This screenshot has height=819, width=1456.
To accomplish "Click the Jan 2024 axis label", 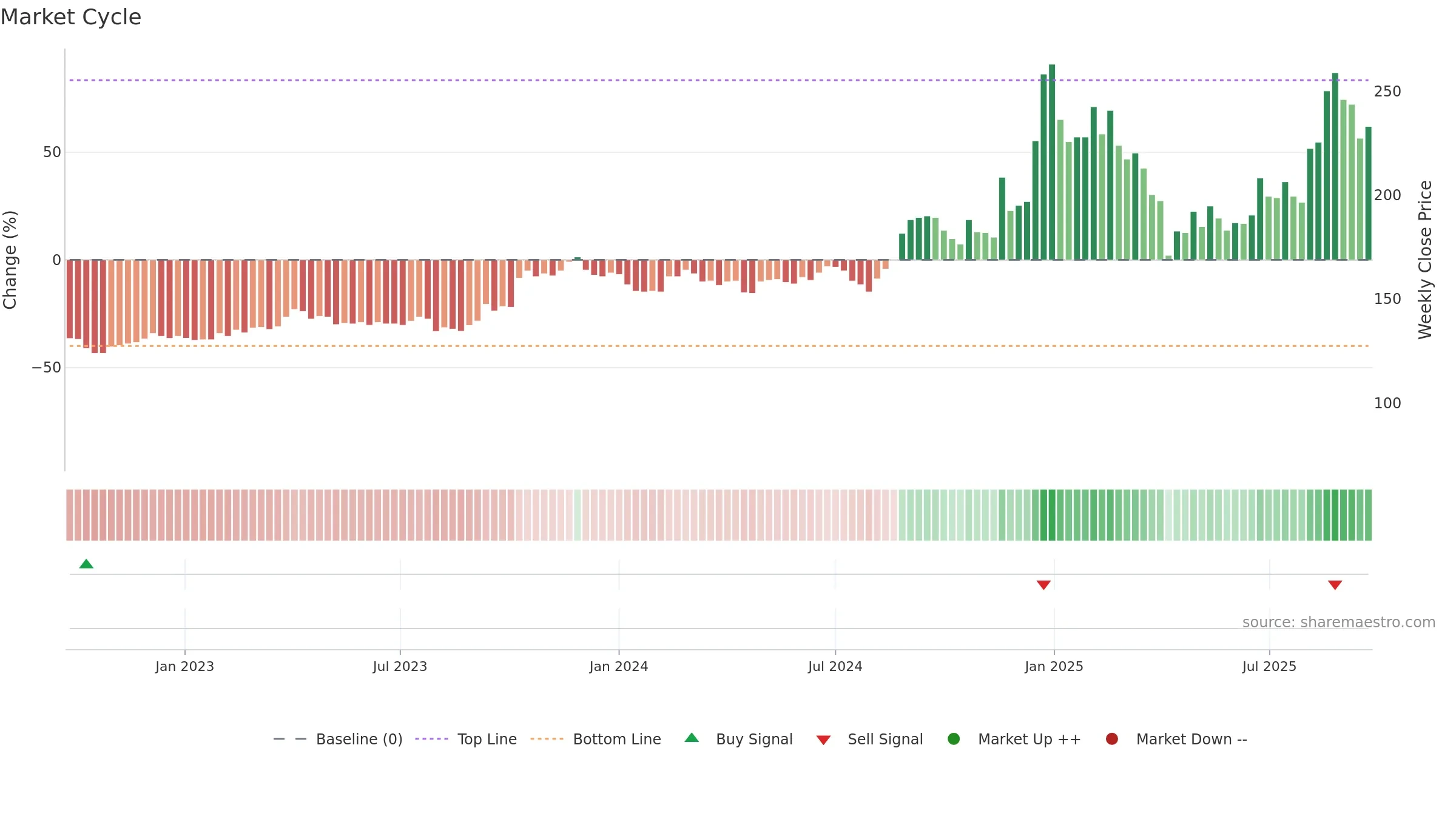I will (619, 666).
